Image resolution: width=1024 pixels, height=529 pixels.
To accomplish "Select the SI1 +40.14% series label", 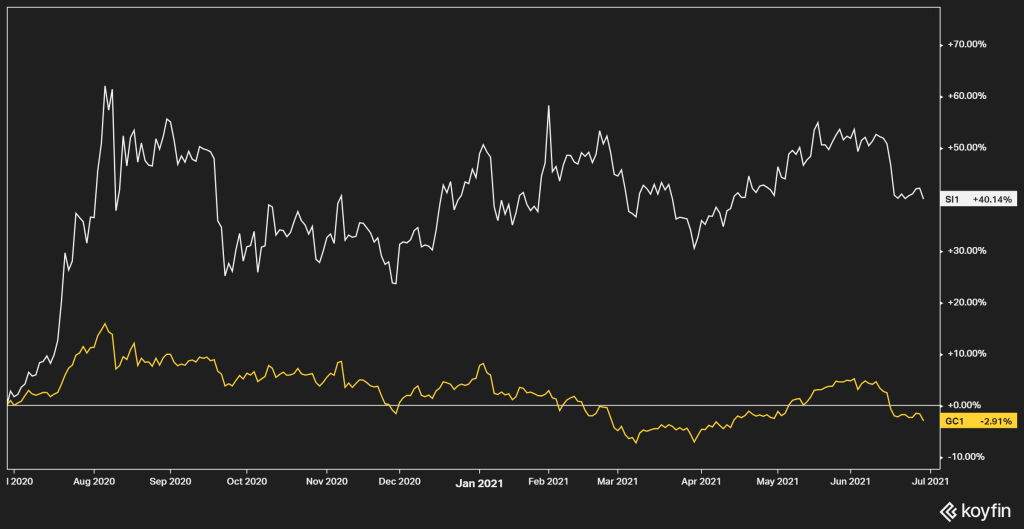I will [980, 199].
